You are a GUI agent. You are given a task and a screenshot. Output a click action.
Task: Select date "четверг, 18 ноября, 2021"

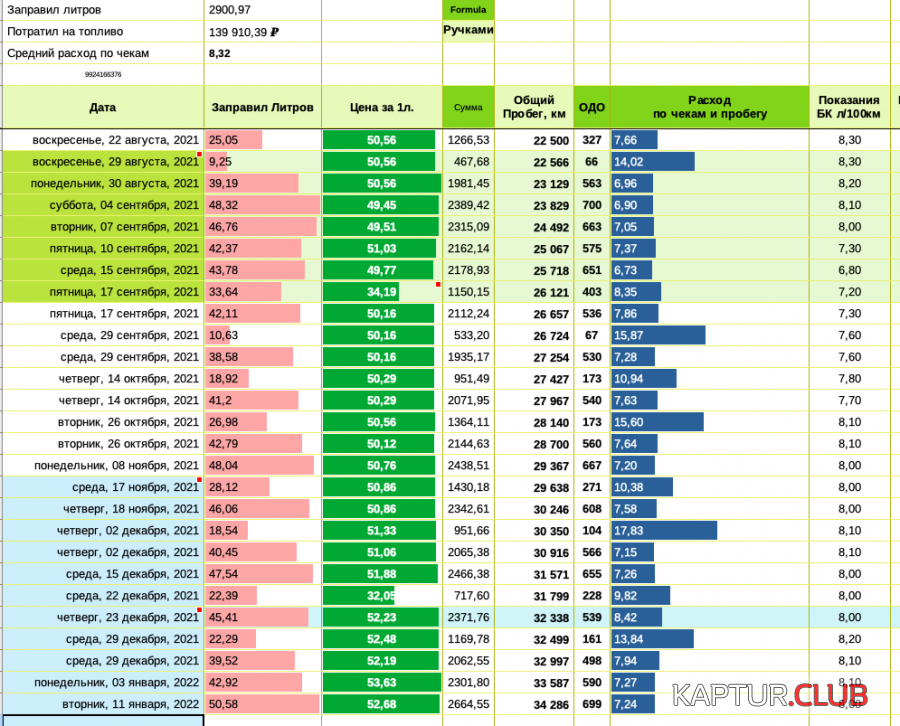[x=103, y=509]
